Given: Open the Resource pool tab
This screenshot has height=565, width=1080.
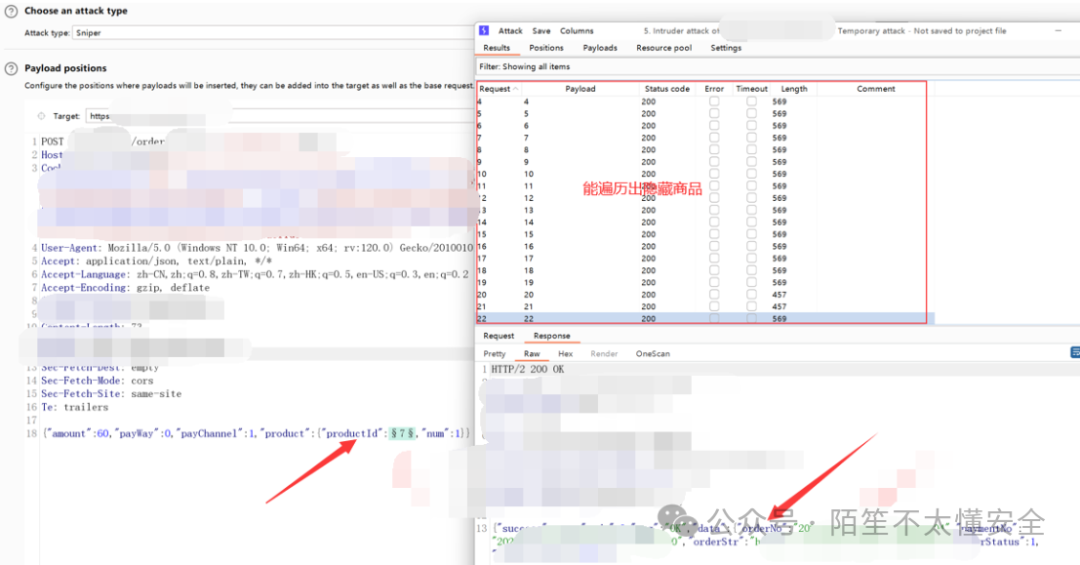Looking at the screenshot, I should (664, 48).
